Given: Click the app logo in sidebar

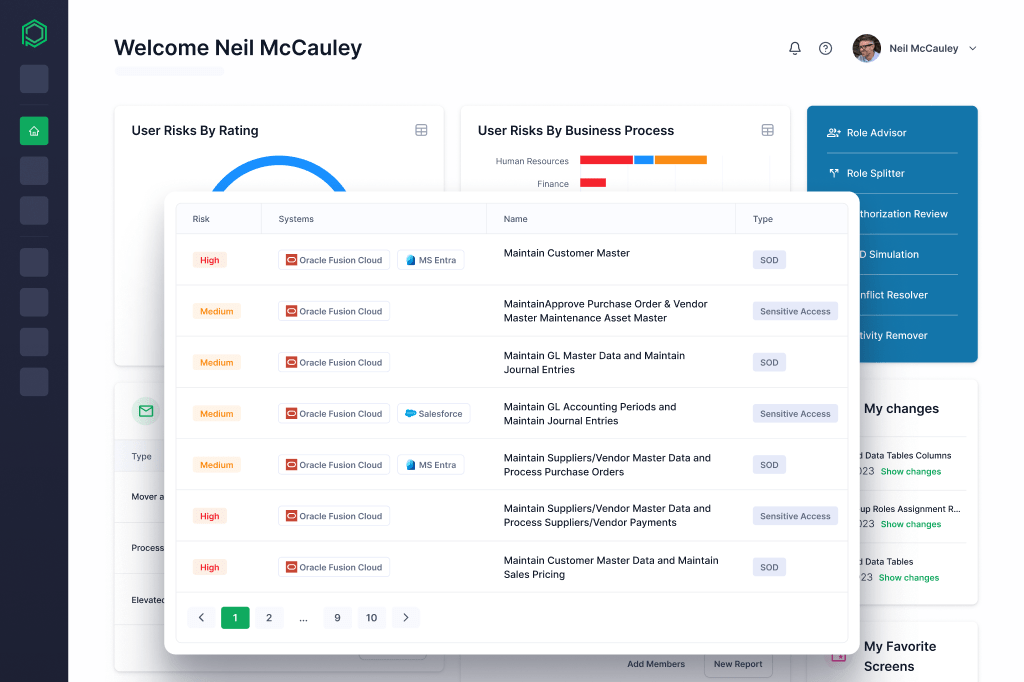Looking at the screenshot, I should tap(34, 34).
